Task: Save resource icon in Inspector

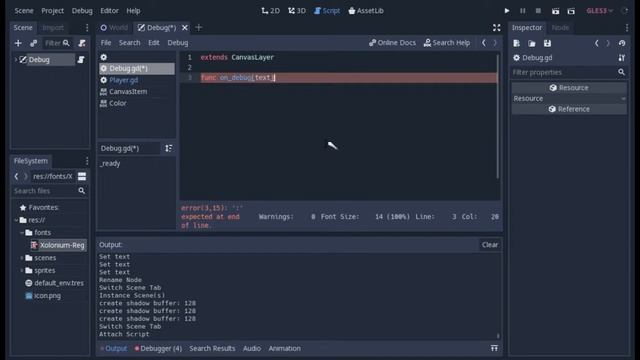Action: [547, 43]
